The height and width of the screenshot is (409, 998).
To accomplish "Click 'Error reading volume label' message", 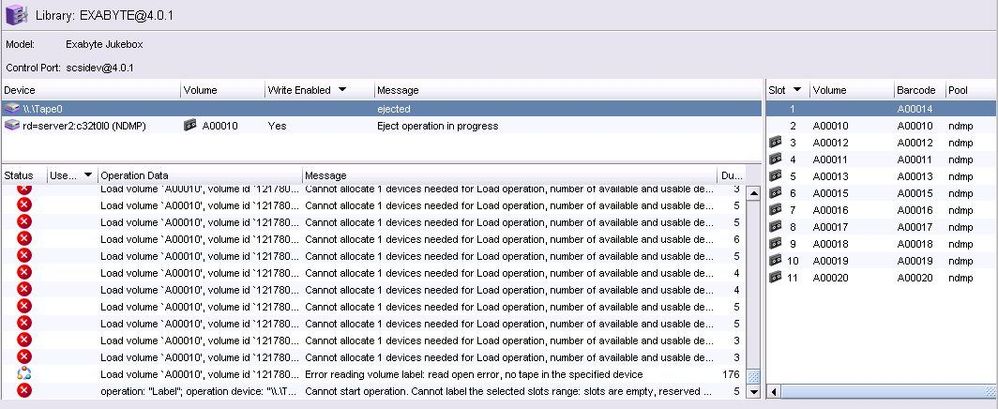I will (x=474, y=375).
